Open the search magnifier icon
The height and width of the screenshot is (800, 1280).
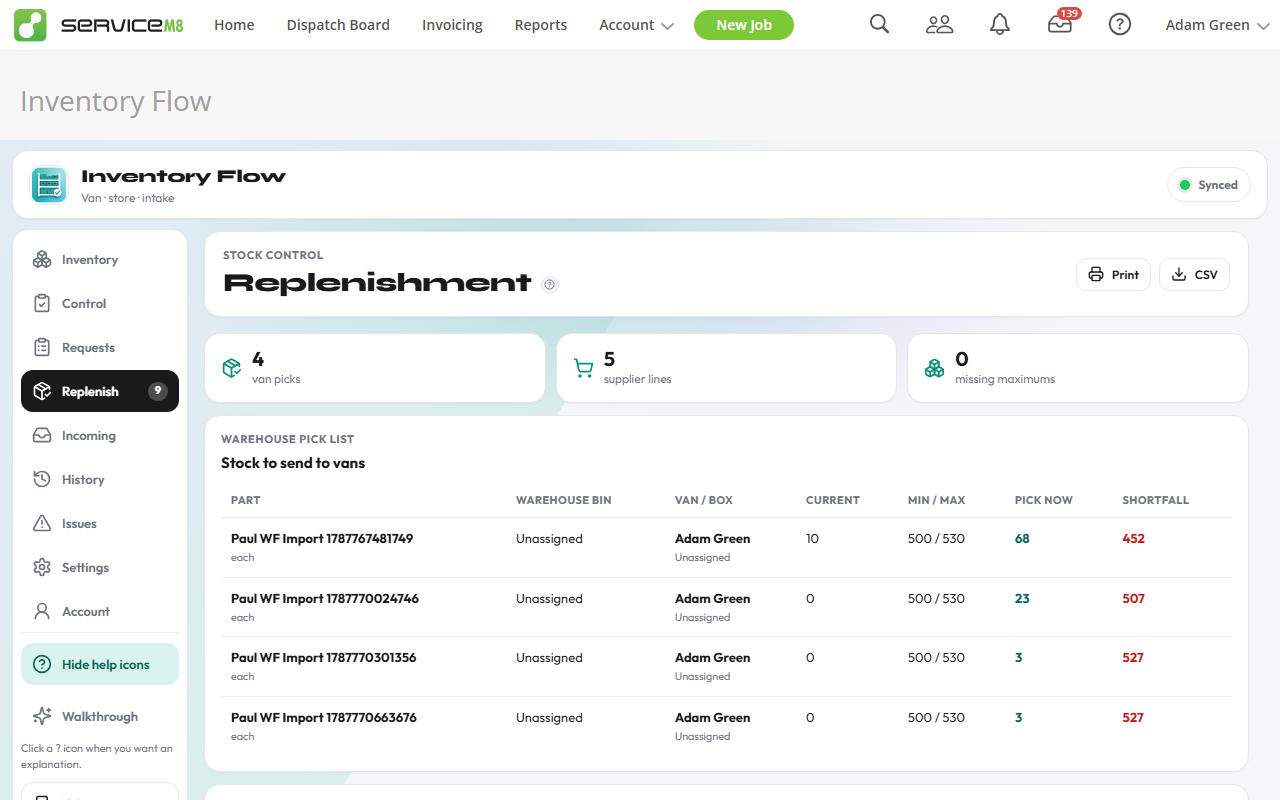pyautogui.click(x=879, y=25)
